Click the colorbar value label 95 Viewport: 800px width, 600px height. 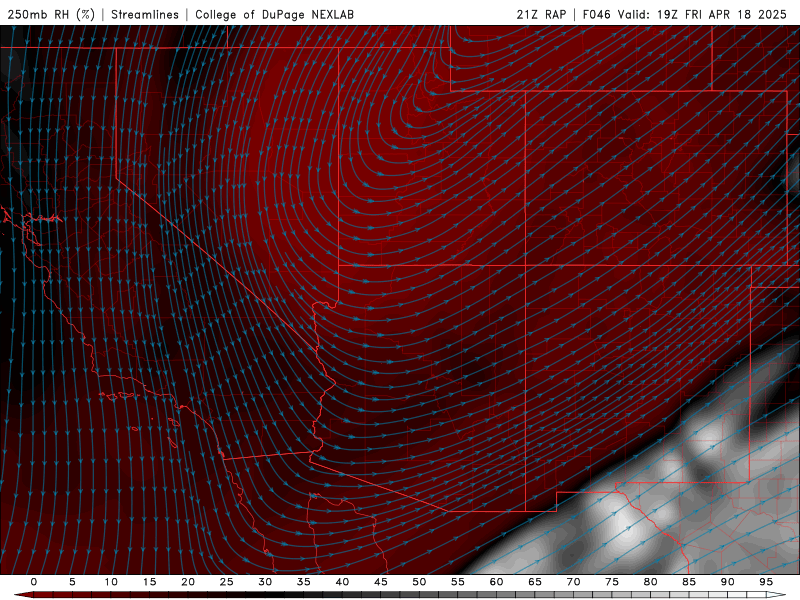(x=766, y=582)
